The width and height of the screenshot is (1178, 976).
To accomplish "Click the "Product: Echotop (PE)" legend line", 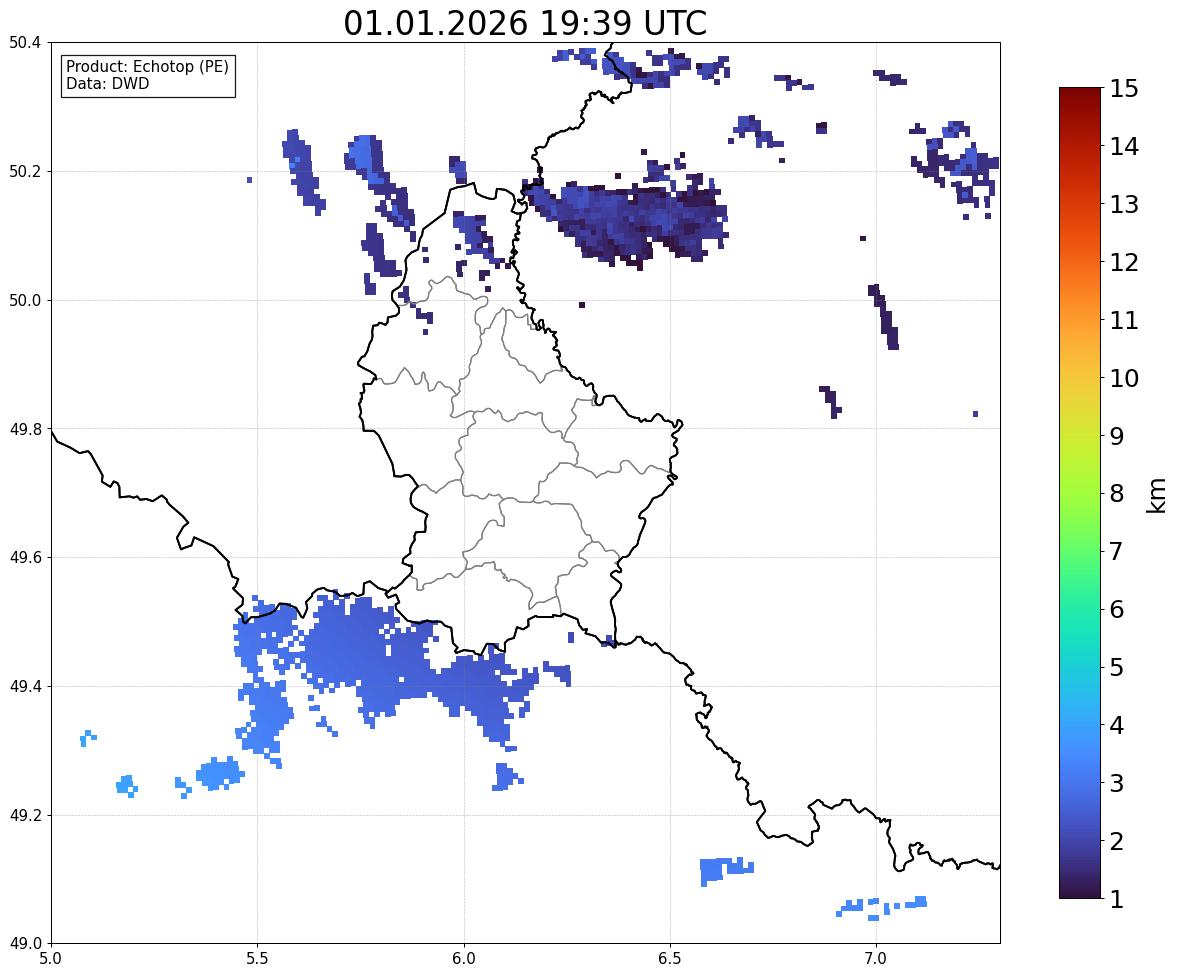I will click(147, 66).
